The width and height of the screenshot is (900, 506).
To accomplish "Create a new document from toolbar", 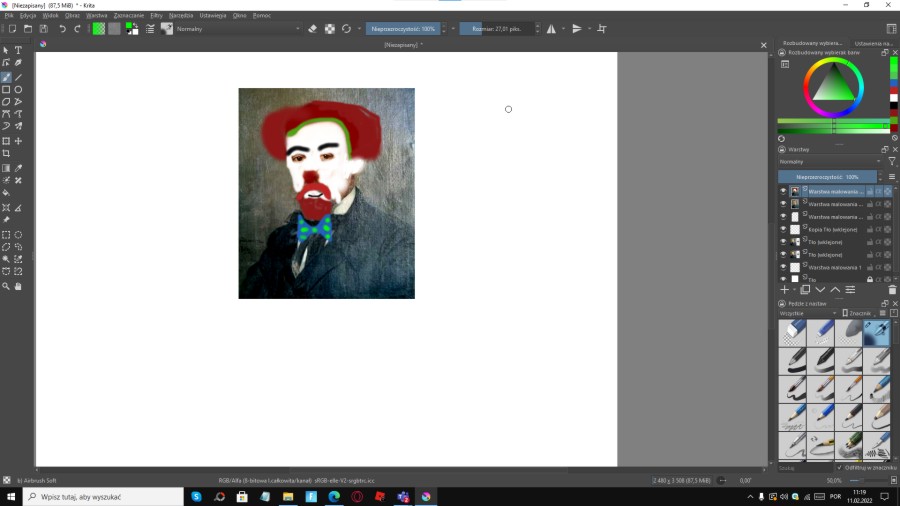I will pyautogui.click(x=12, y=29).
